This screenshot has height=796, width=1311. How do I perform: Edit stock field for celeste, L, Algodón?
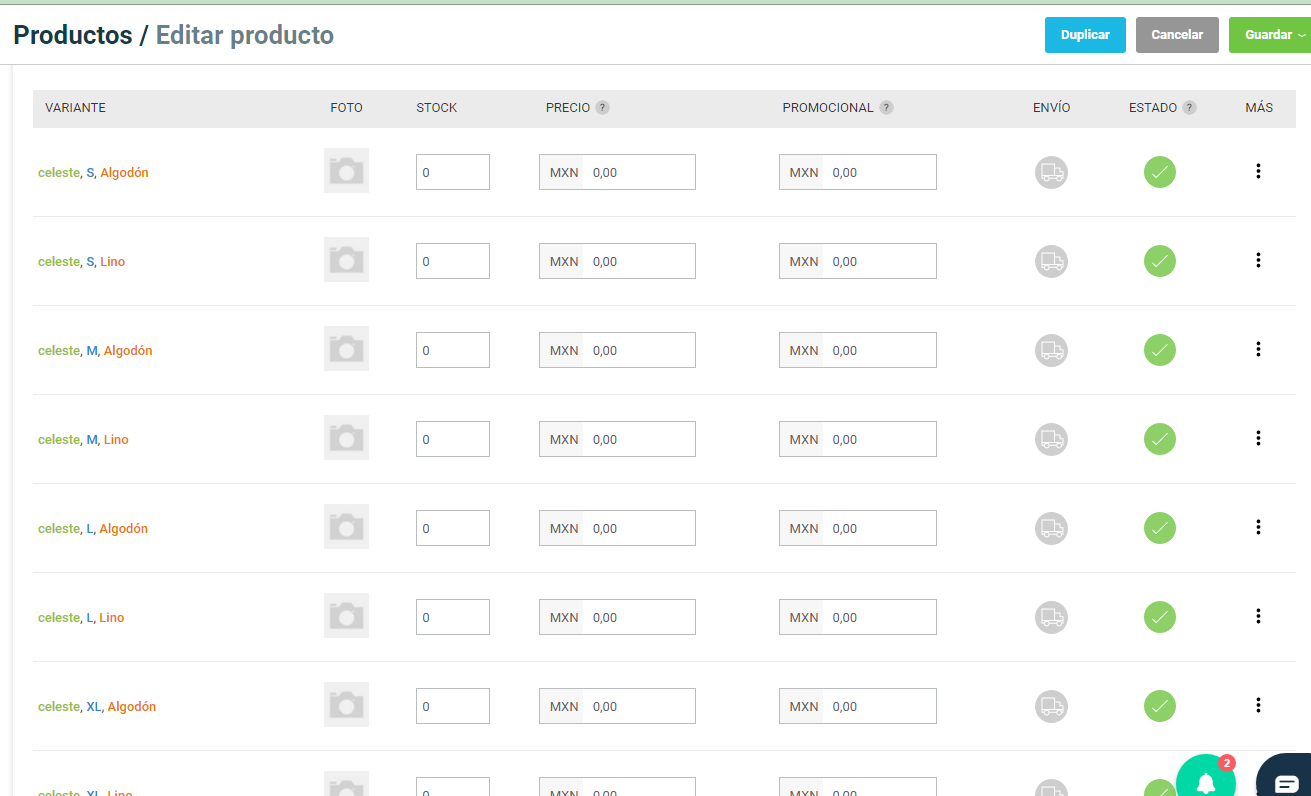pos(453,528)
